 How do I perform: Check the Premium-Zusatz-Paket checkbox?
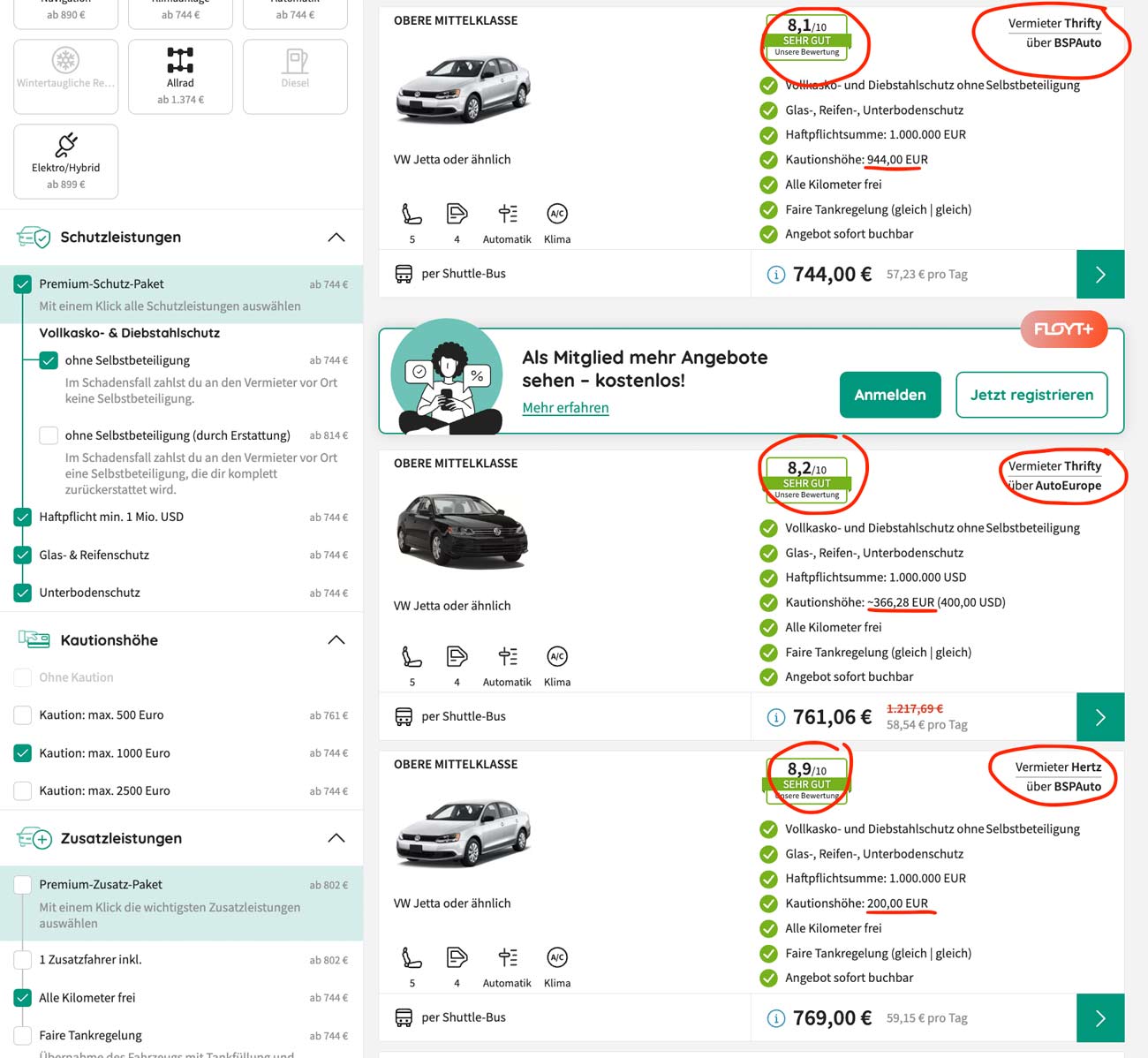click(x=23, y=885)
